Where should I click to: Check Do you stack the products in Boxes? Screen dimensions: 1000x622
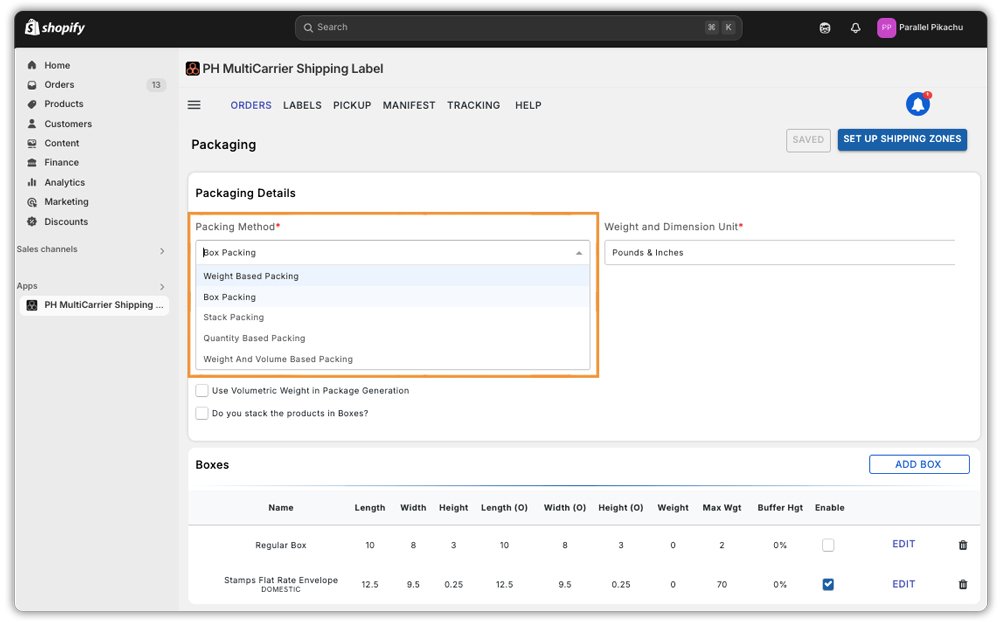202,413
